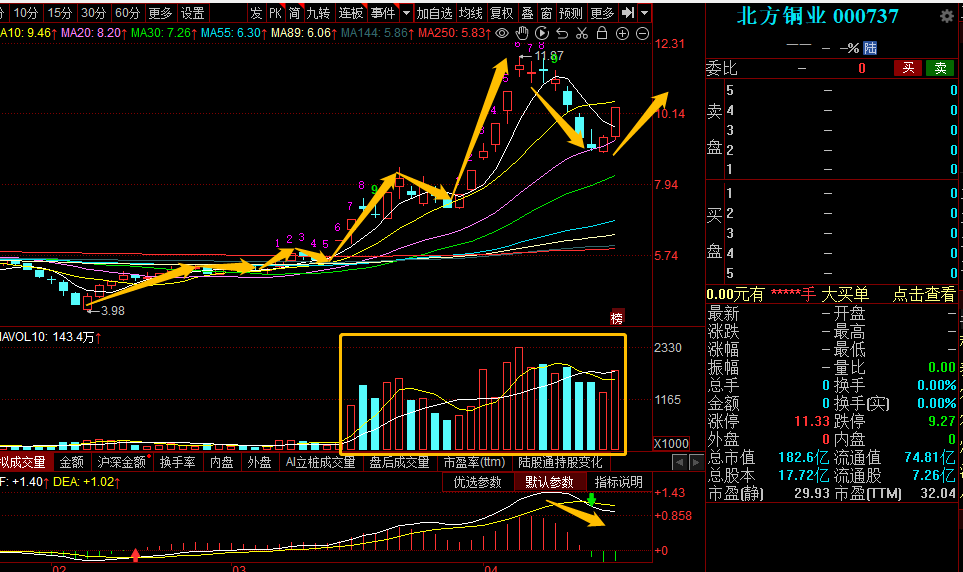Click the green 卖 sell button
963x572 pixels.
point(940,68)
